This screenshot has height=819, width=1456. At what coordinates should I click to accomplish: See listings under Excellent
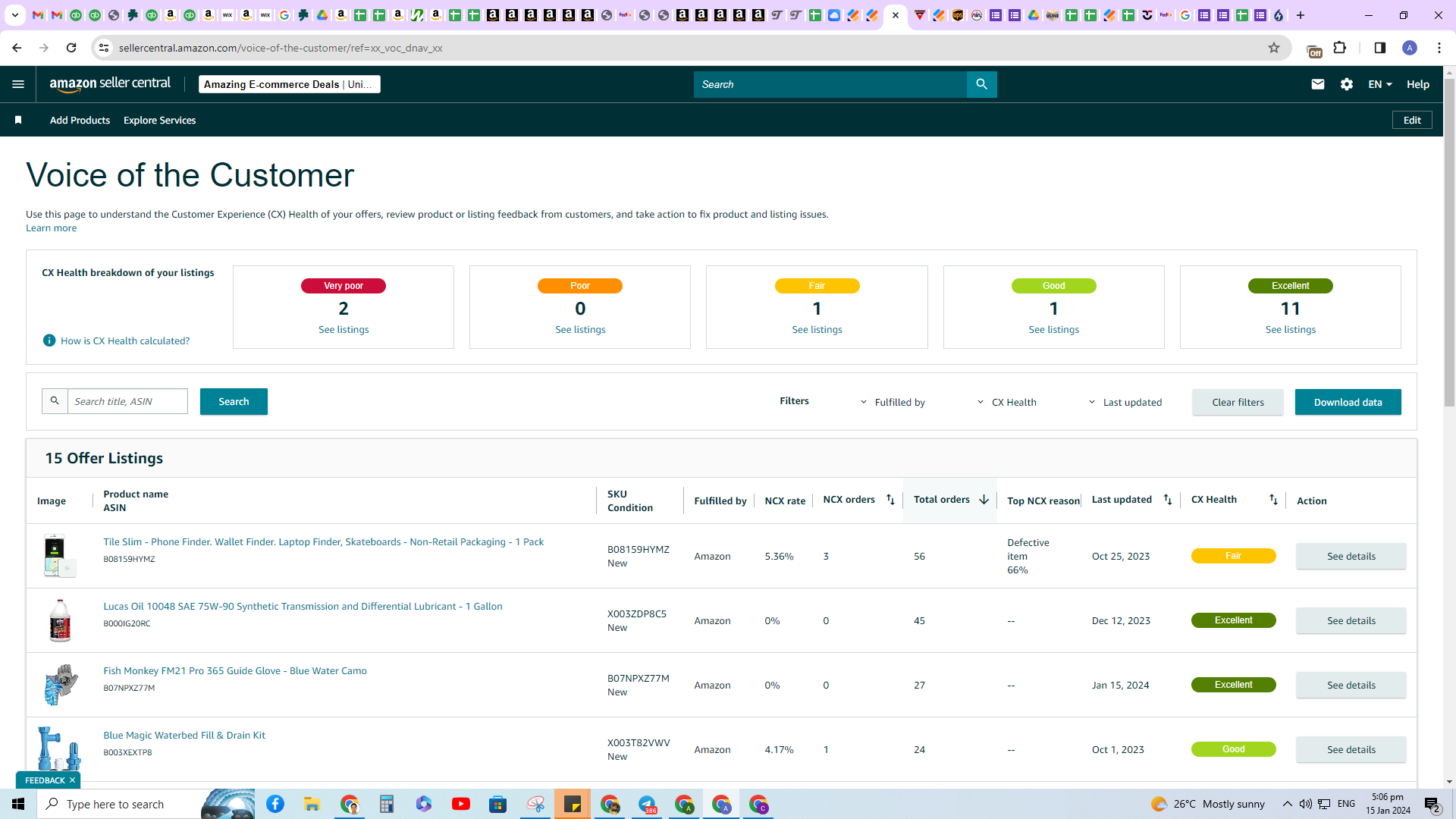click(x=1290, y=329)
